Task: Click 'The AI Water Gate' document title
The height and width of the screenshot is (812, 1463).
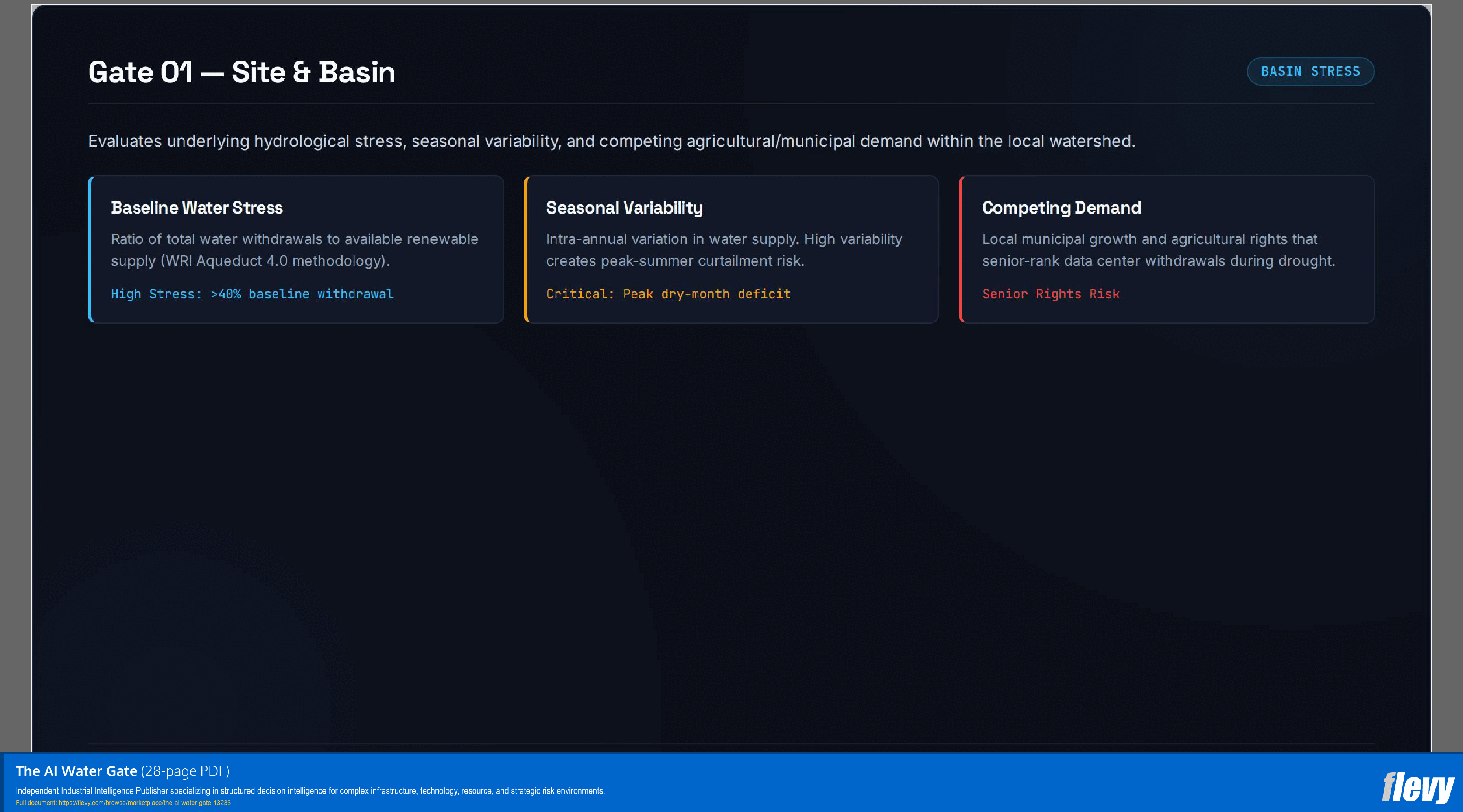Action: (76, 771)
